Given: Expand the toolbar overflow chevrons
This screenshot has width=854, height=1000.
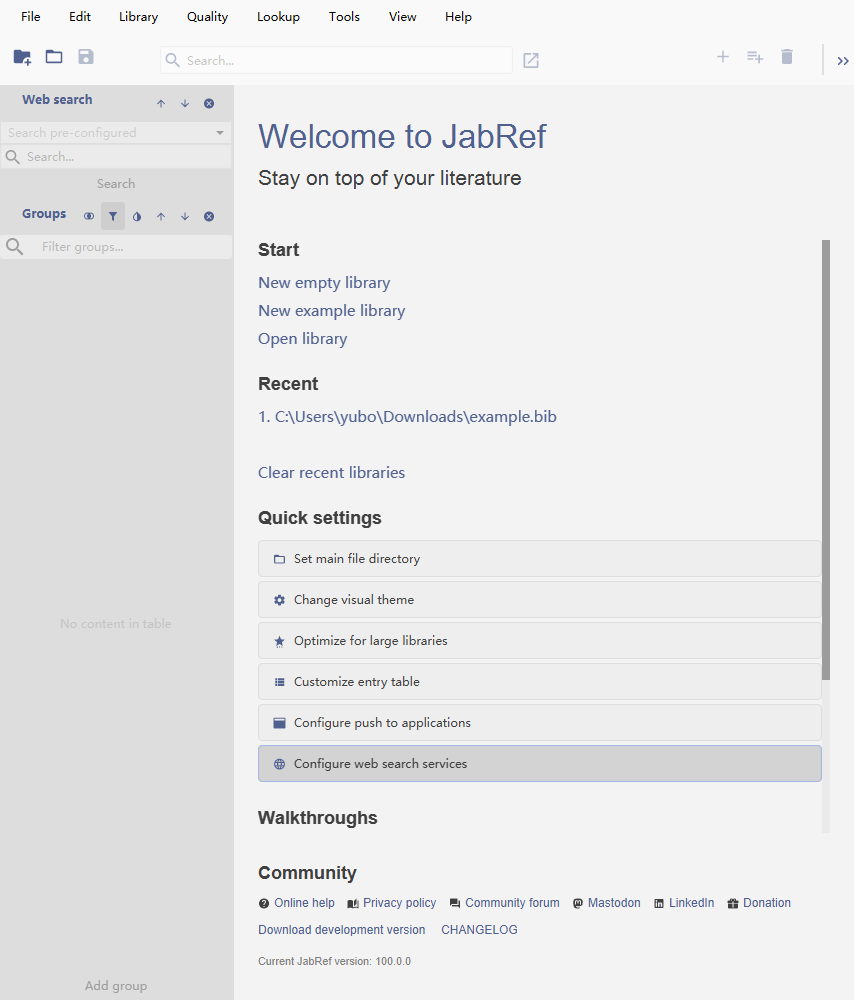Looking at the screenshot, I should (843, 61).
